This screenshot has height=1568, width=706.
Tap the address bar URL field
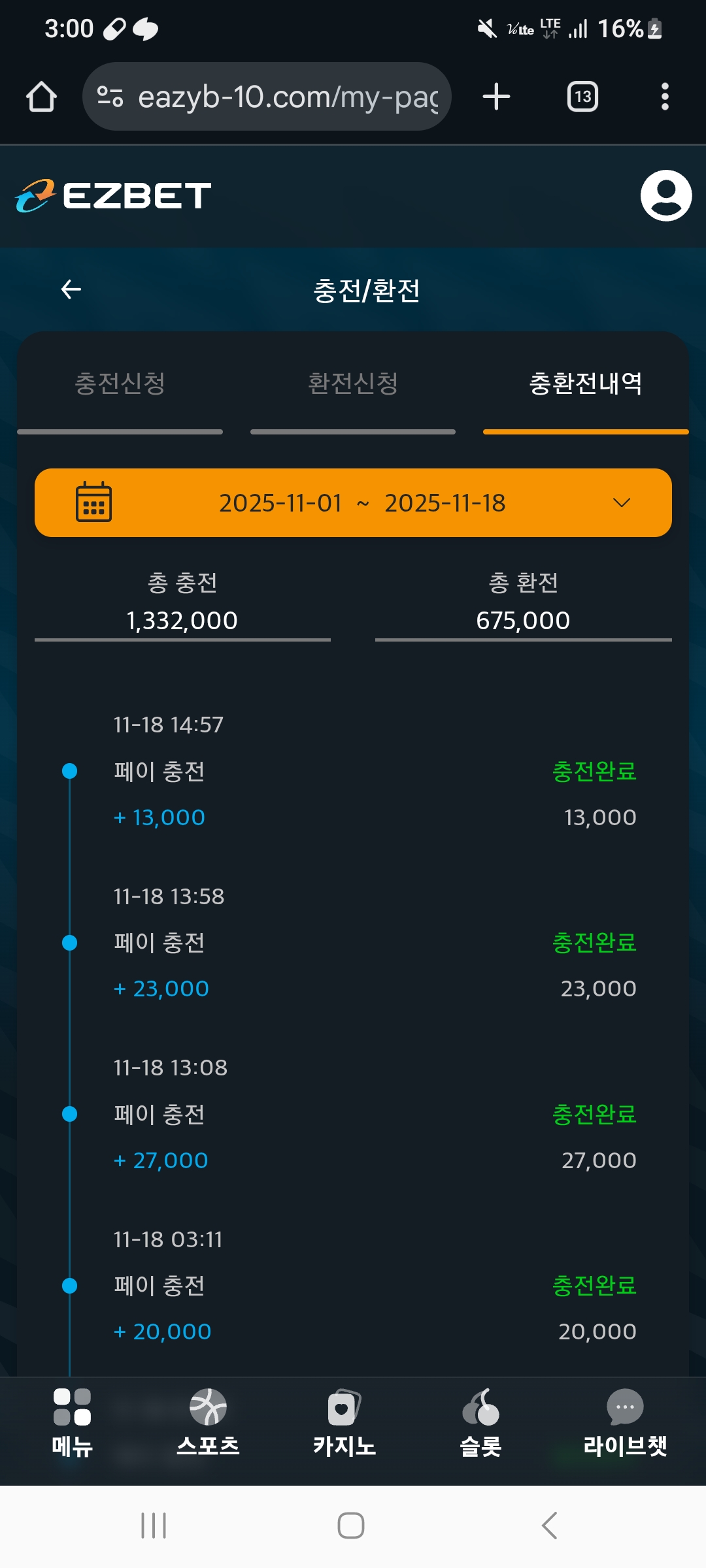288,97
